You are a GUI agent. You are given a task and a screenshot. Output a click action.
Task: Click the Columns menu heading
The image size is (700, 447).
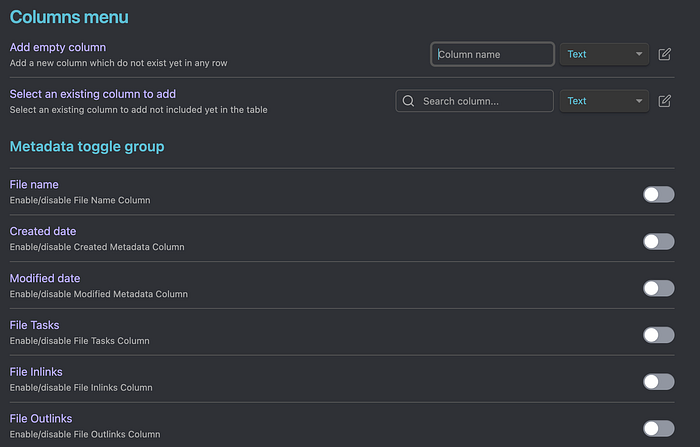pos(69,17)
